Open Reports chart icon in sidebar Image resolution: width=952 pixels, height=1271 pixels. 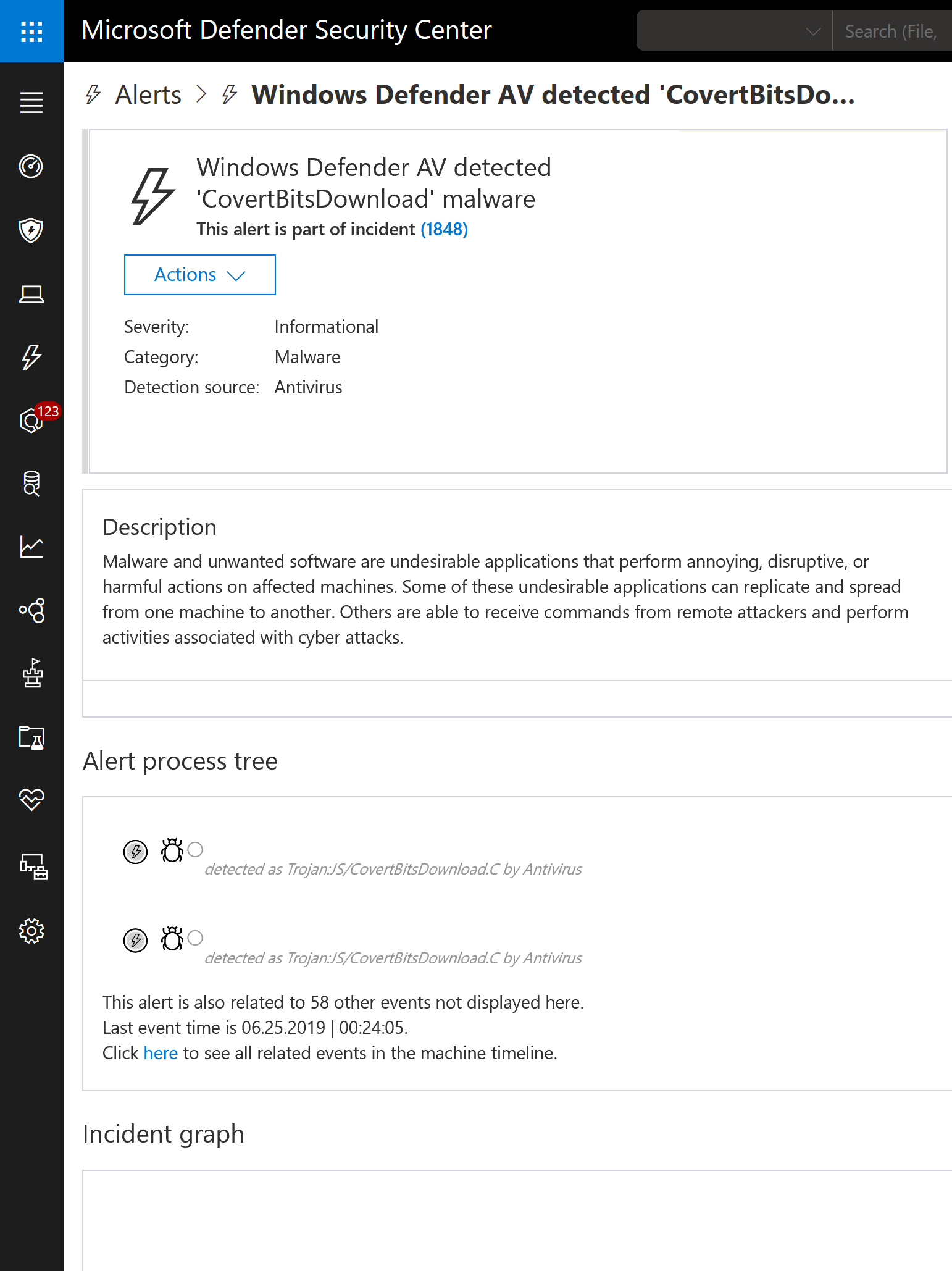click(x=31, y=547)
